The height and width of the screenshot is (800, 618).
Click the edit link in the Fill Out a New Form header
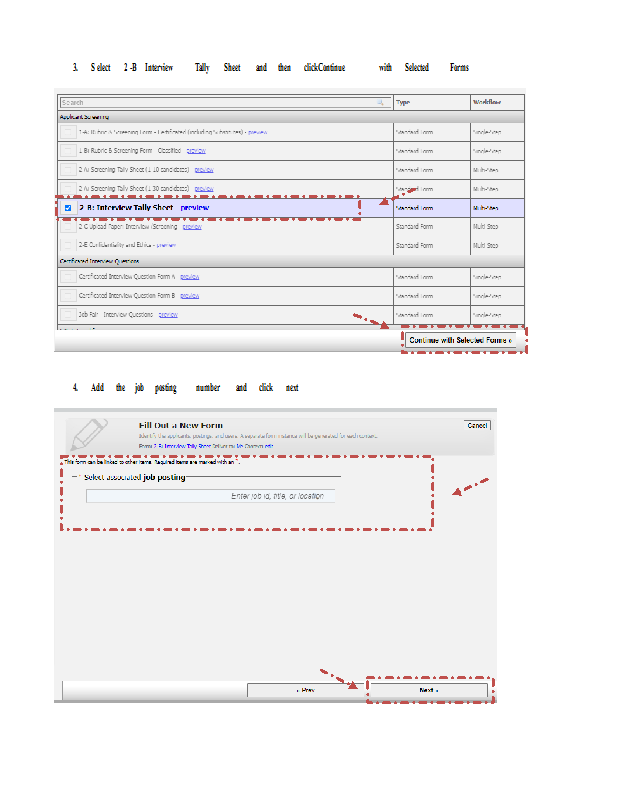click(x=268, y=446)
